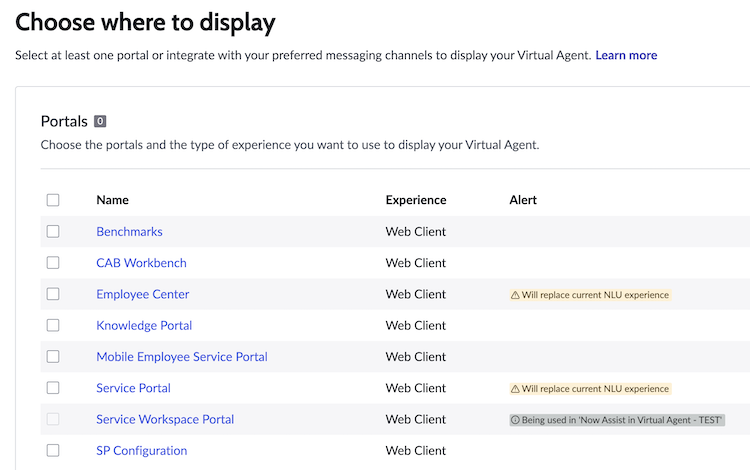Open the Employee Center link
Viewport: 750px width, 470px height.
(x=143, y=295)
